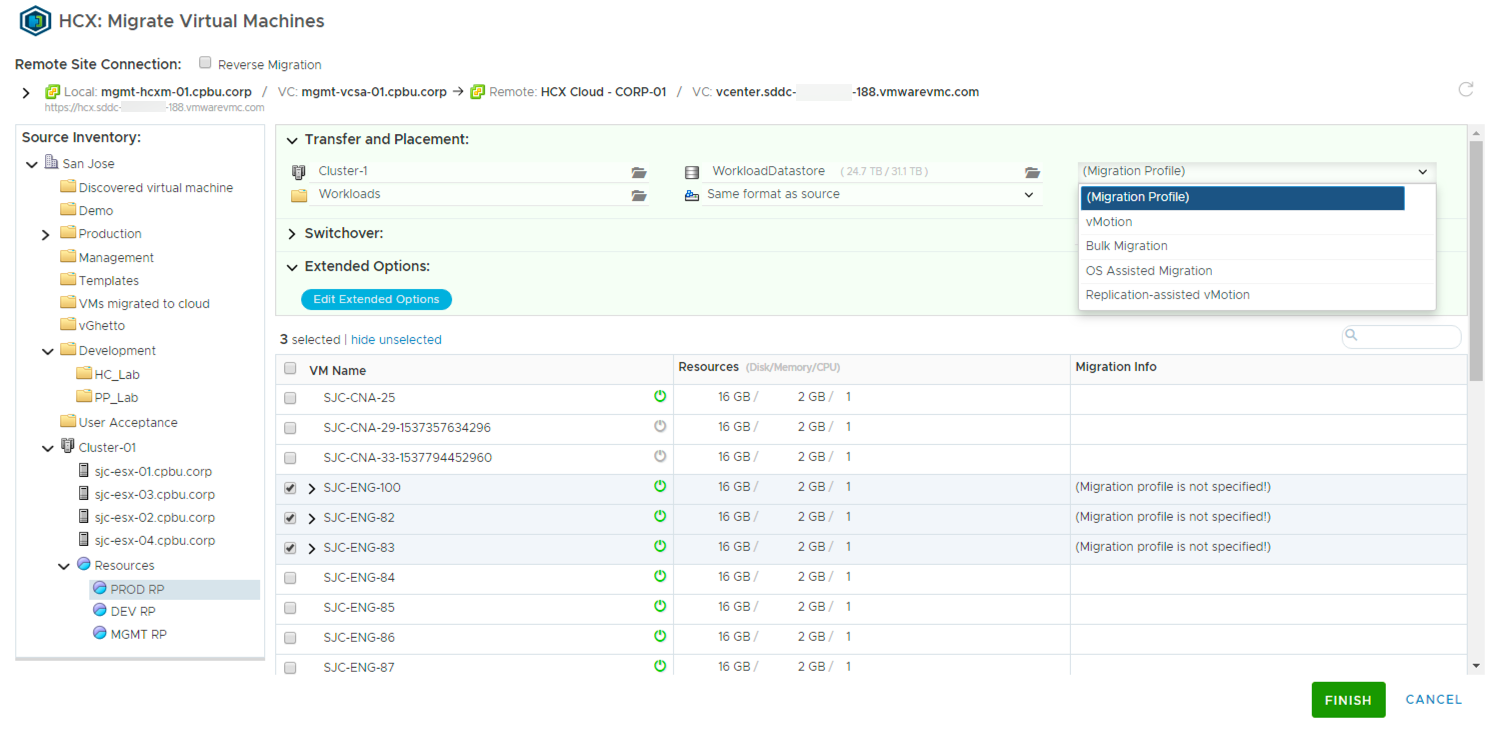Image resolution: width=1498 pixels, height=730 pixels.
Task: Click the VM search input field
Action: point(1402,336)
